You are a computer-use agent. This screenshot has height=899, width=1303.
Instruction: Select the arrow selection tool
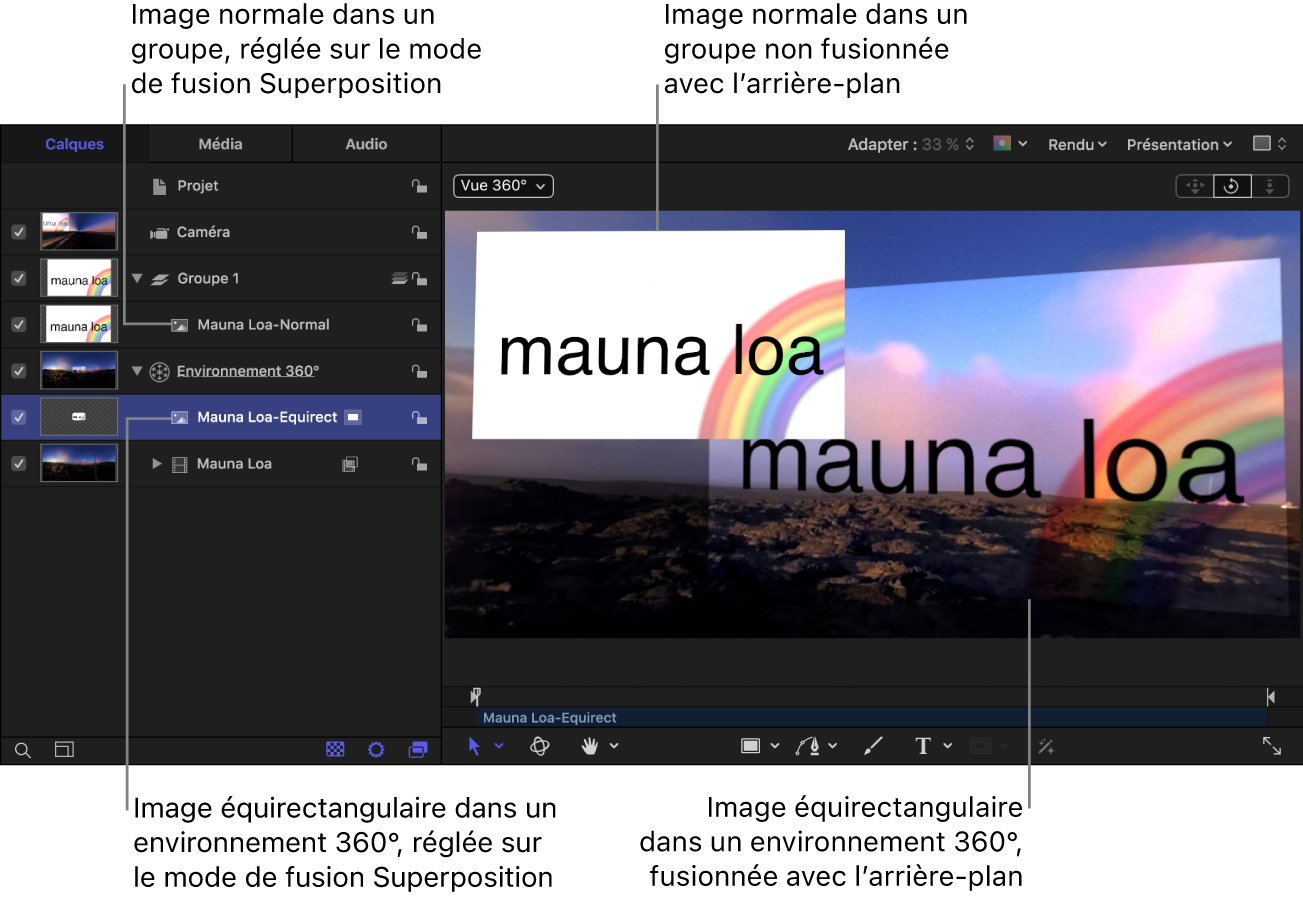coord(475,746)
